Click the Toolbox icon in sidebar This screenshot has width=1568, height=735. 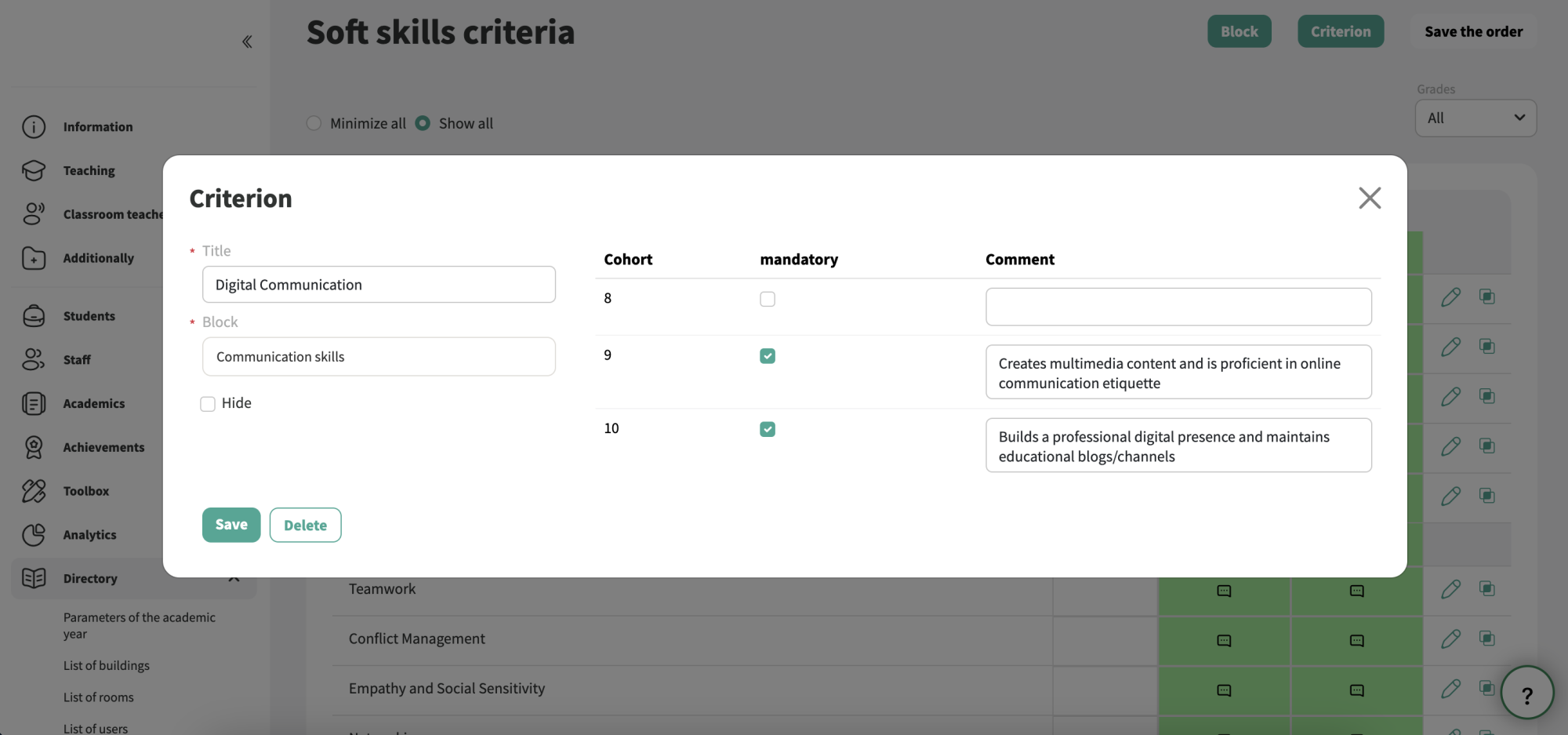click(34, 491)
